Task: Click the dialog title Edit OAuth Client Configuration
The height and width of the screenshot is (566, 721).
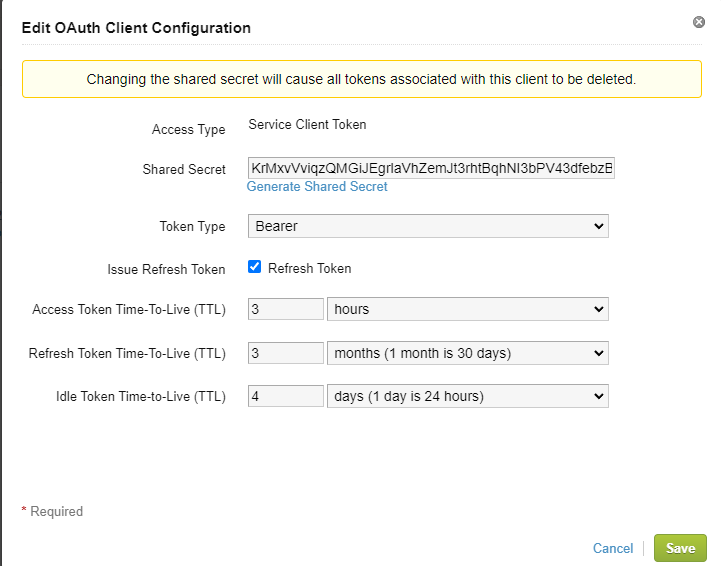Action: [136, 28]
